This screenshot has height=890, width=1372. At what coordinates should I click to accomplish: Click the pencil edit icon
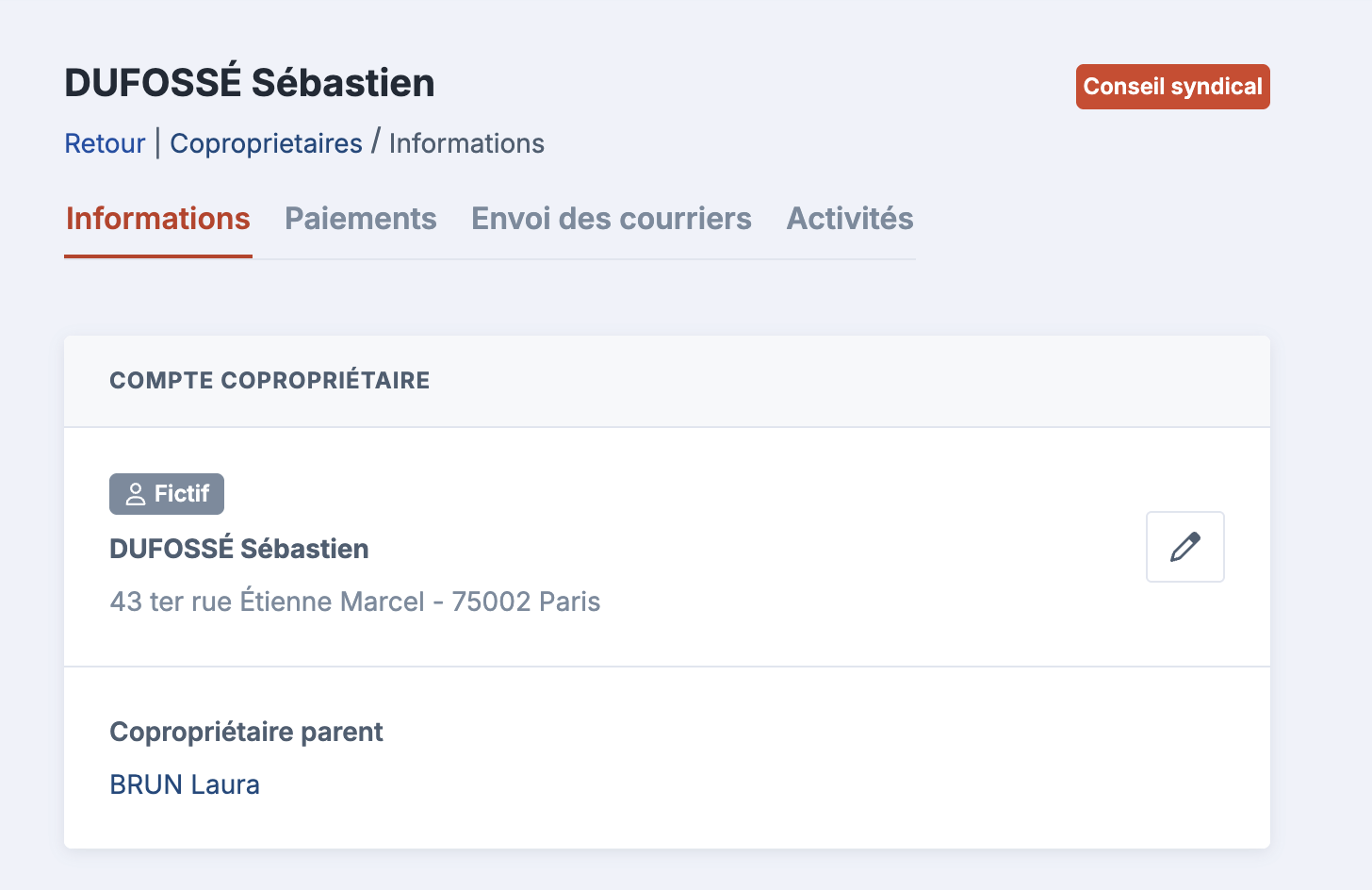[1184, 547]
